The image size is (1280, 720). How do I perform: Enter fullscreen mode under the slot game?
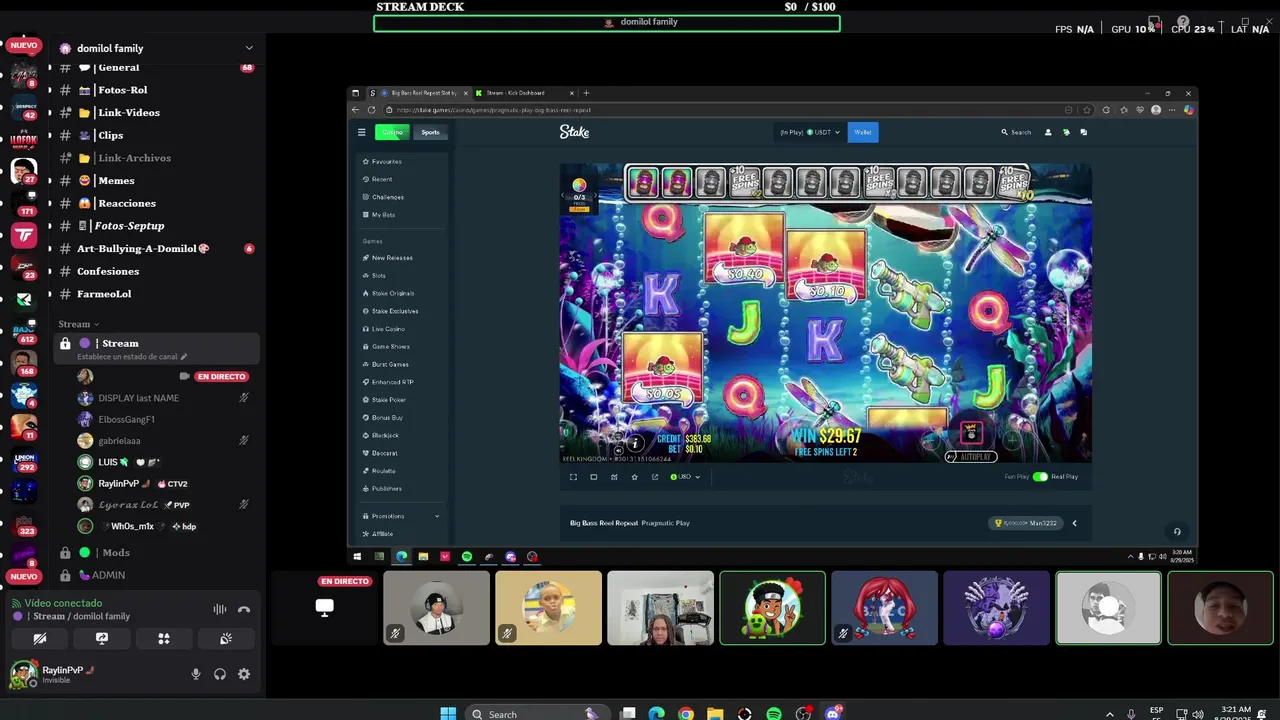pyautogui.click(x=574, y=477)
